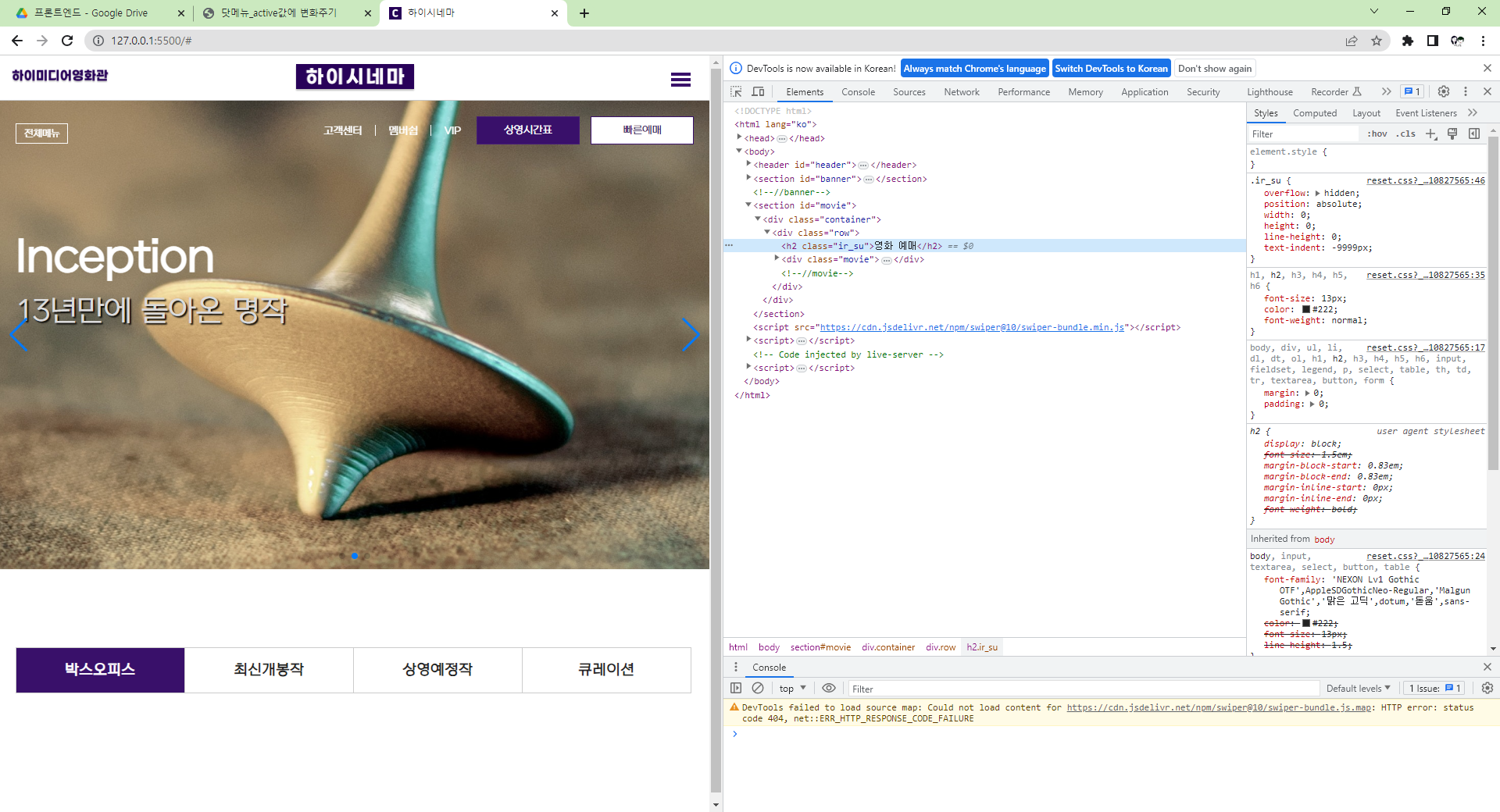This screenshot has height=812, width=1500.
Task: Toggle the .cls class editor
Action: pos(1406,134)
